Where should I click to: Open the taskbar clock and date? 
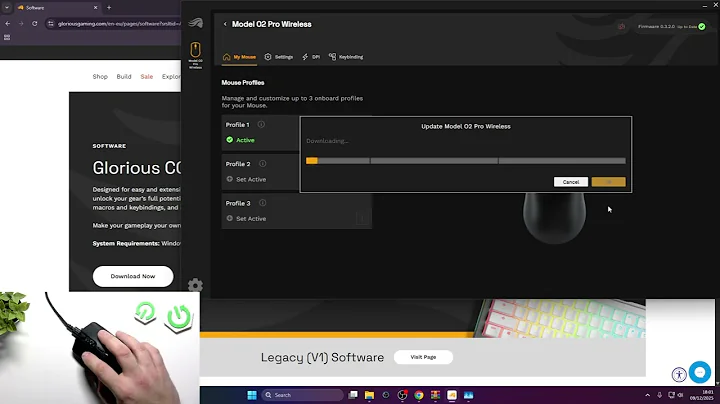tap(702, 395)
